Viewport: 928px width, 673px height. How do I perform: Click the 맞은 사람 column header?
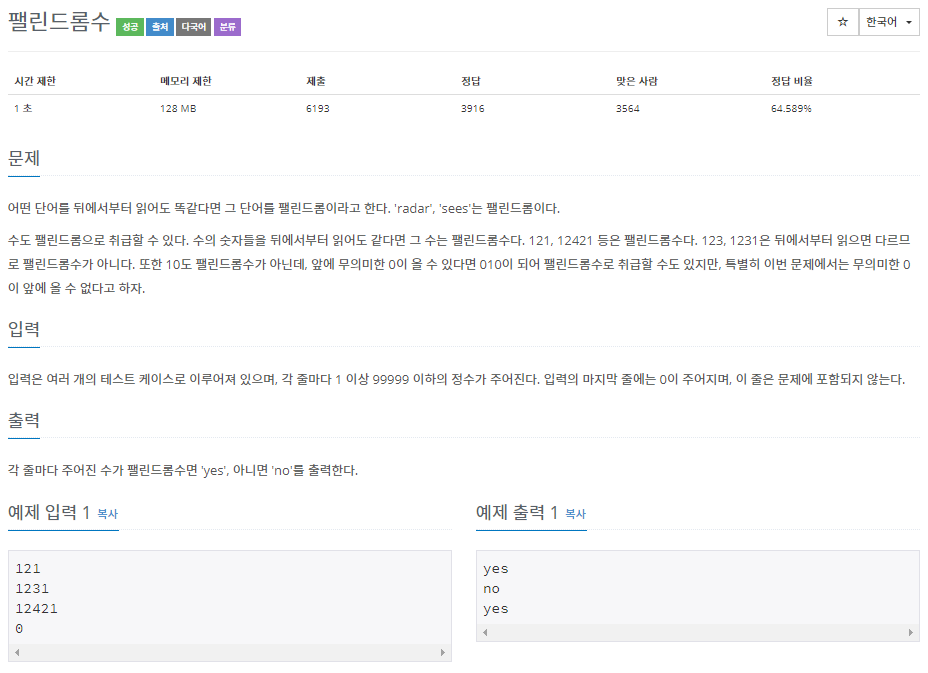[637, 81]
